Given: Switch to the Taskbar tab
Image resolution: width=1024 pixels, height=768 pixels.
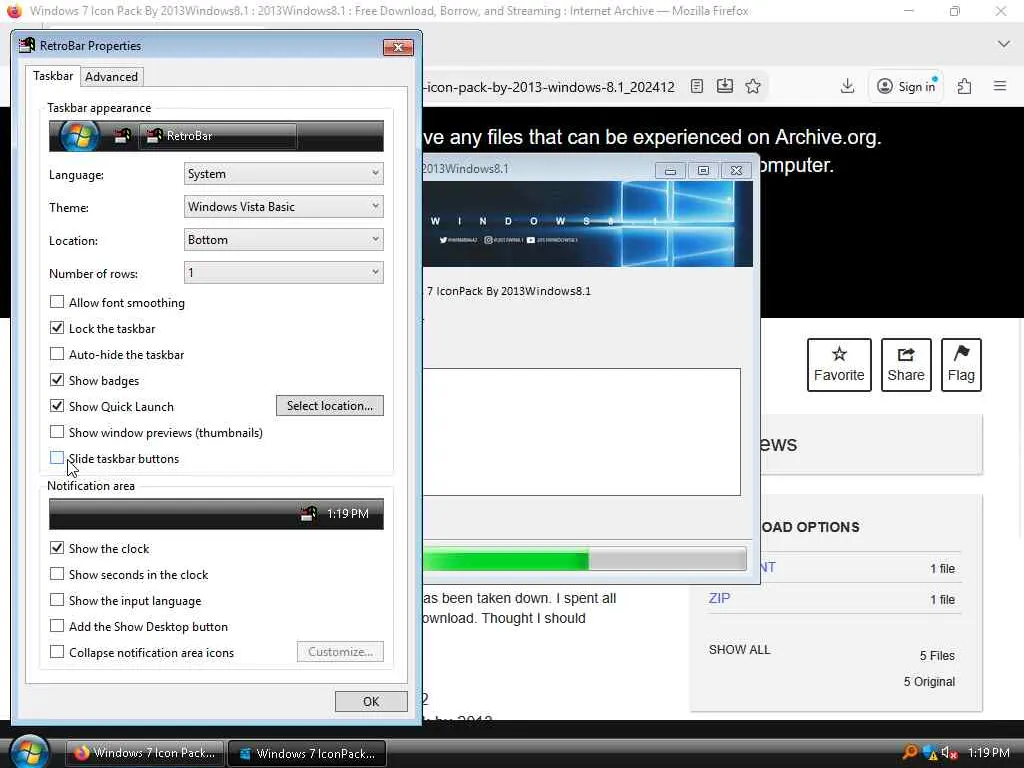Looking at the screenshot, I should point(53,76).
